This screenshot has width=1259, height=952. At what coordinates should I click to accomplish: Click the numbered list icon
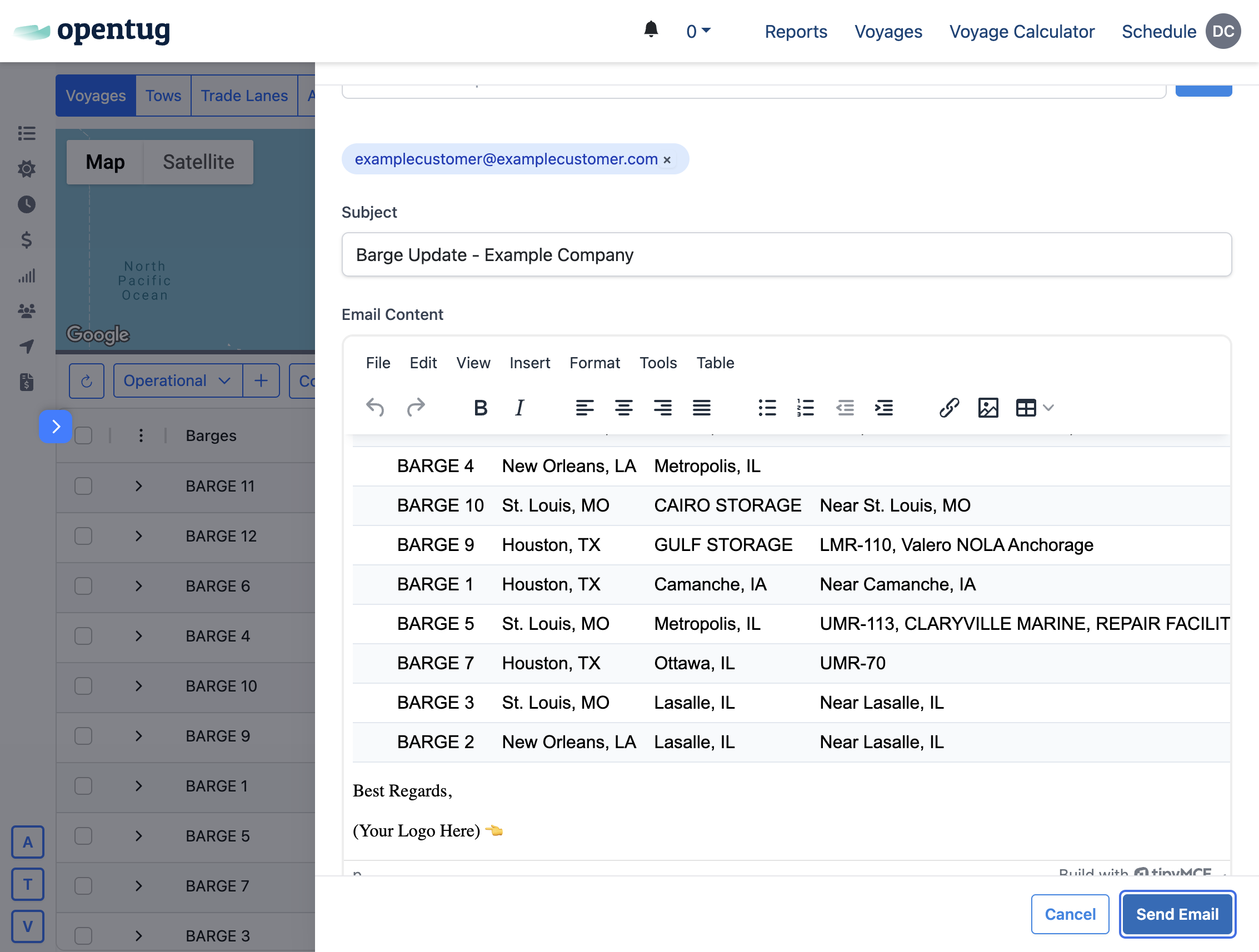click(806, 408)
